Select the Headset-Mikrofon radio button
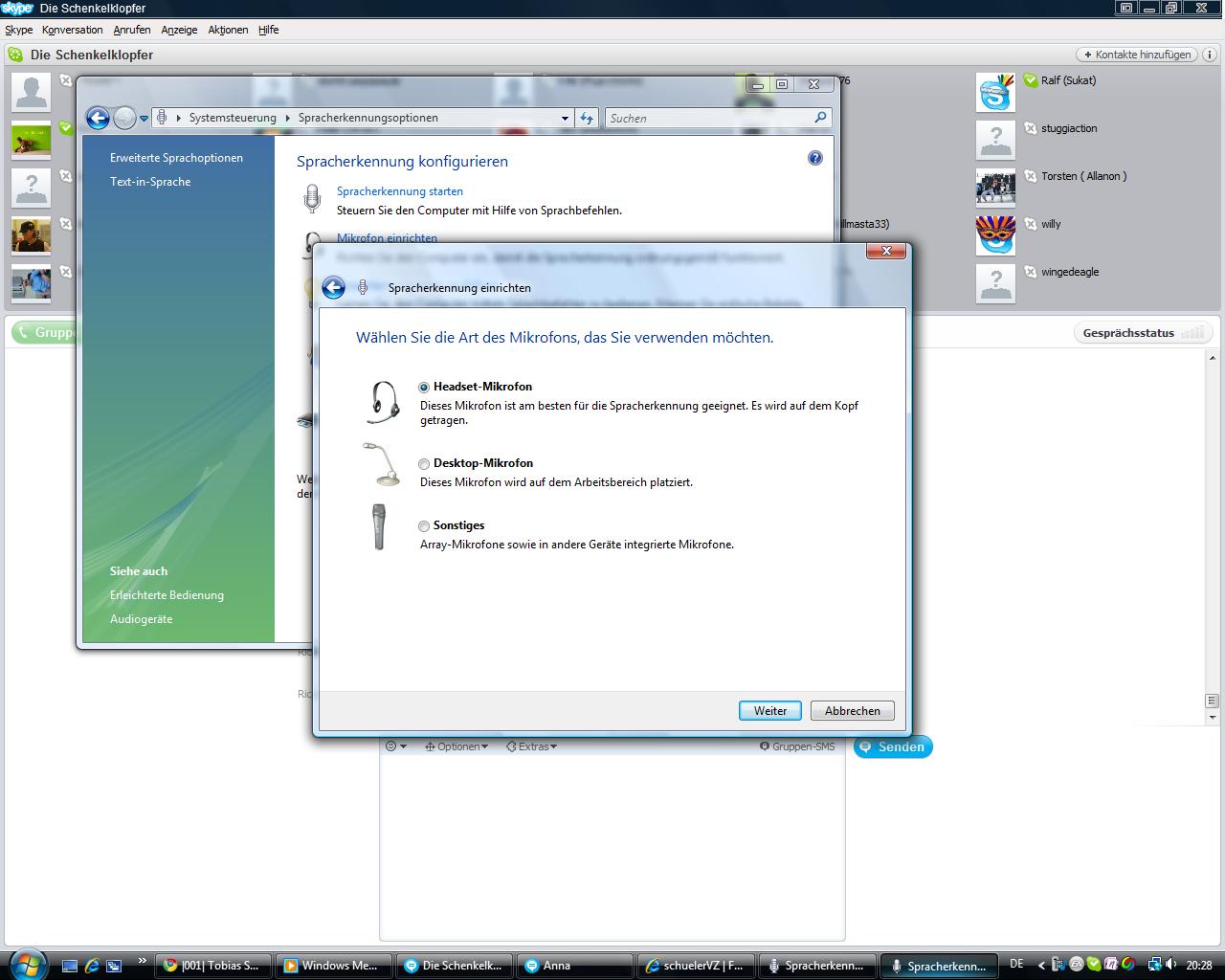The height and width of the screenshot is (980, 1225). (424, 388)
